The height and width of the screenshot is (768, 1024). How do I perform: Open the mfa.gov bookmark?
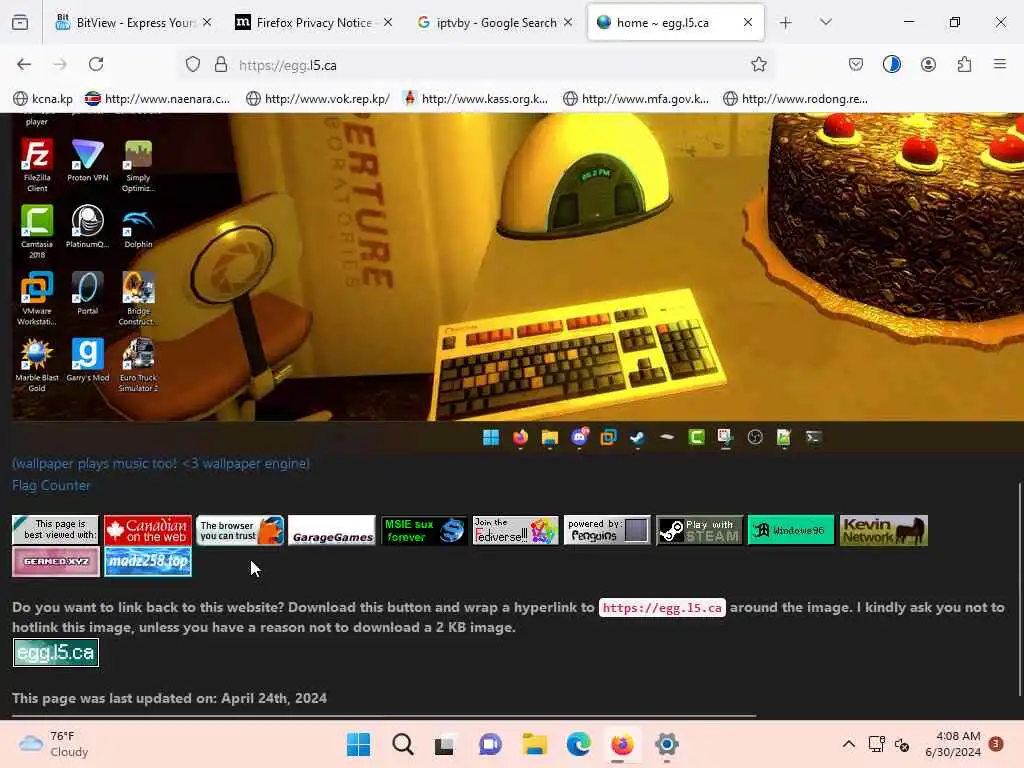[636, 99]
